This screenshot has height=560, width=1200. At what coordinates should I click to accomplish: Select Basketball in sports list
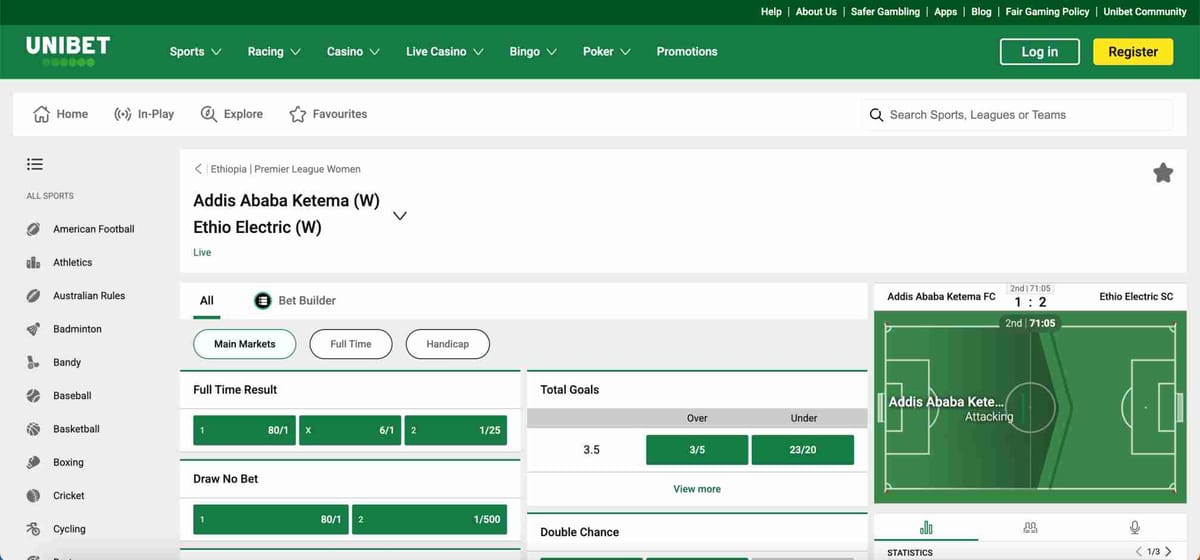point(63,429)
